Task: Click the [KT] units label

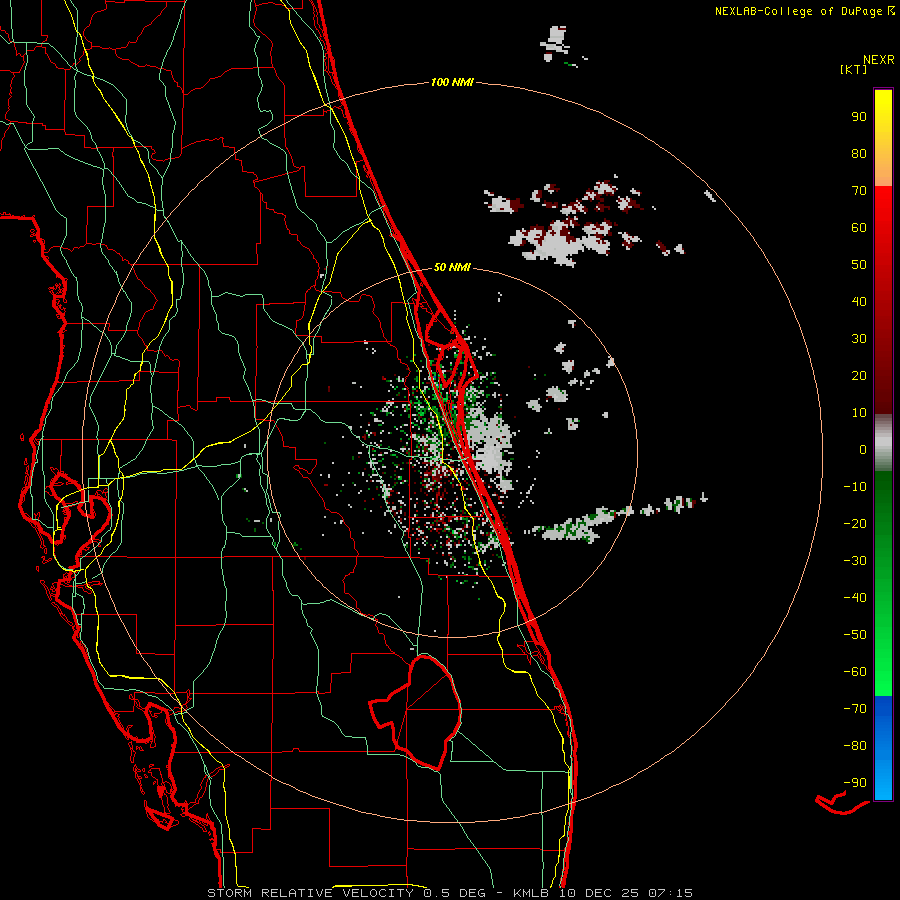Action: tap(854, 69)
